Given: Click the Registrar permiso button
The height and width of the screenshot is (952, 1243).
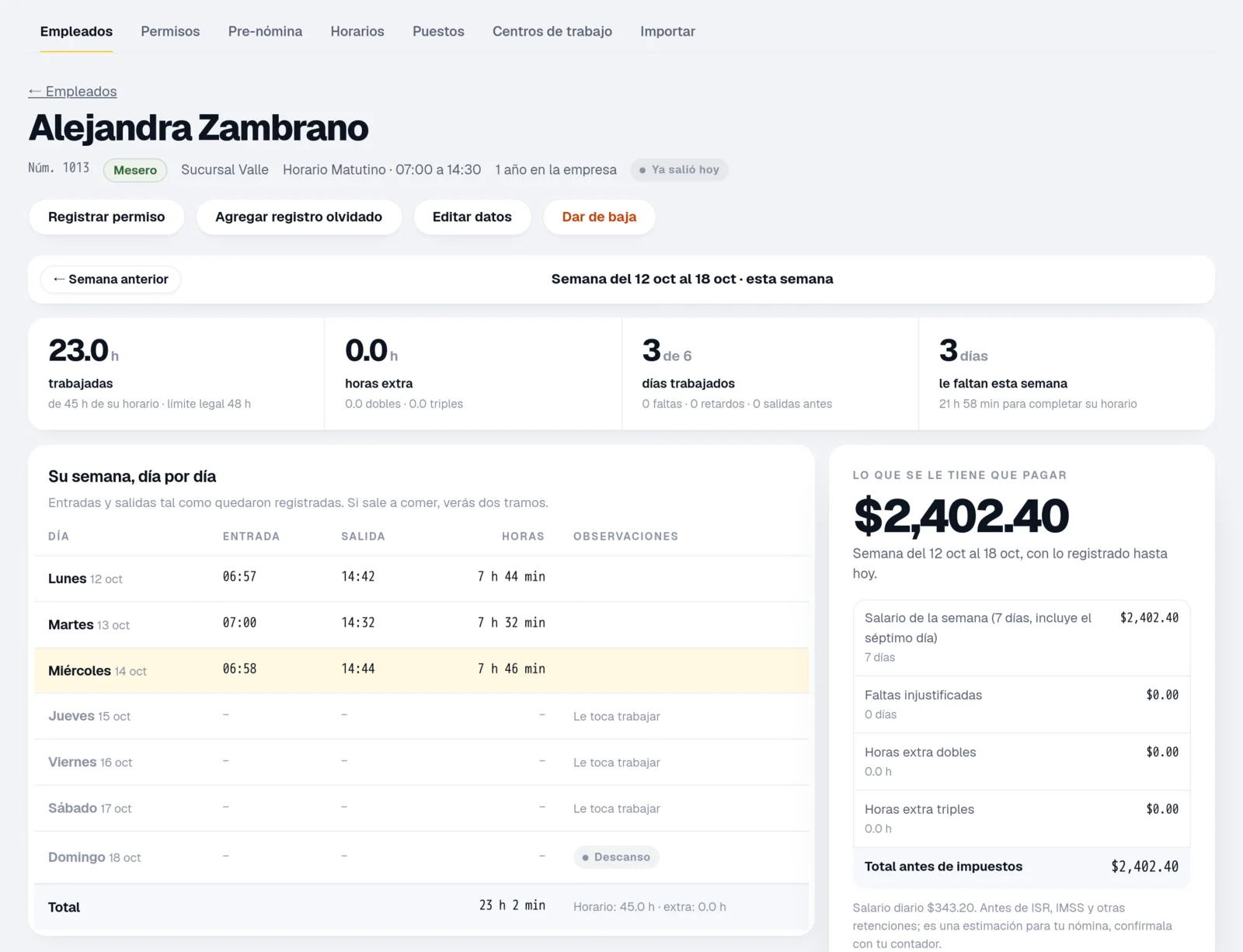Looking at the screenshot, I should 106,217.
